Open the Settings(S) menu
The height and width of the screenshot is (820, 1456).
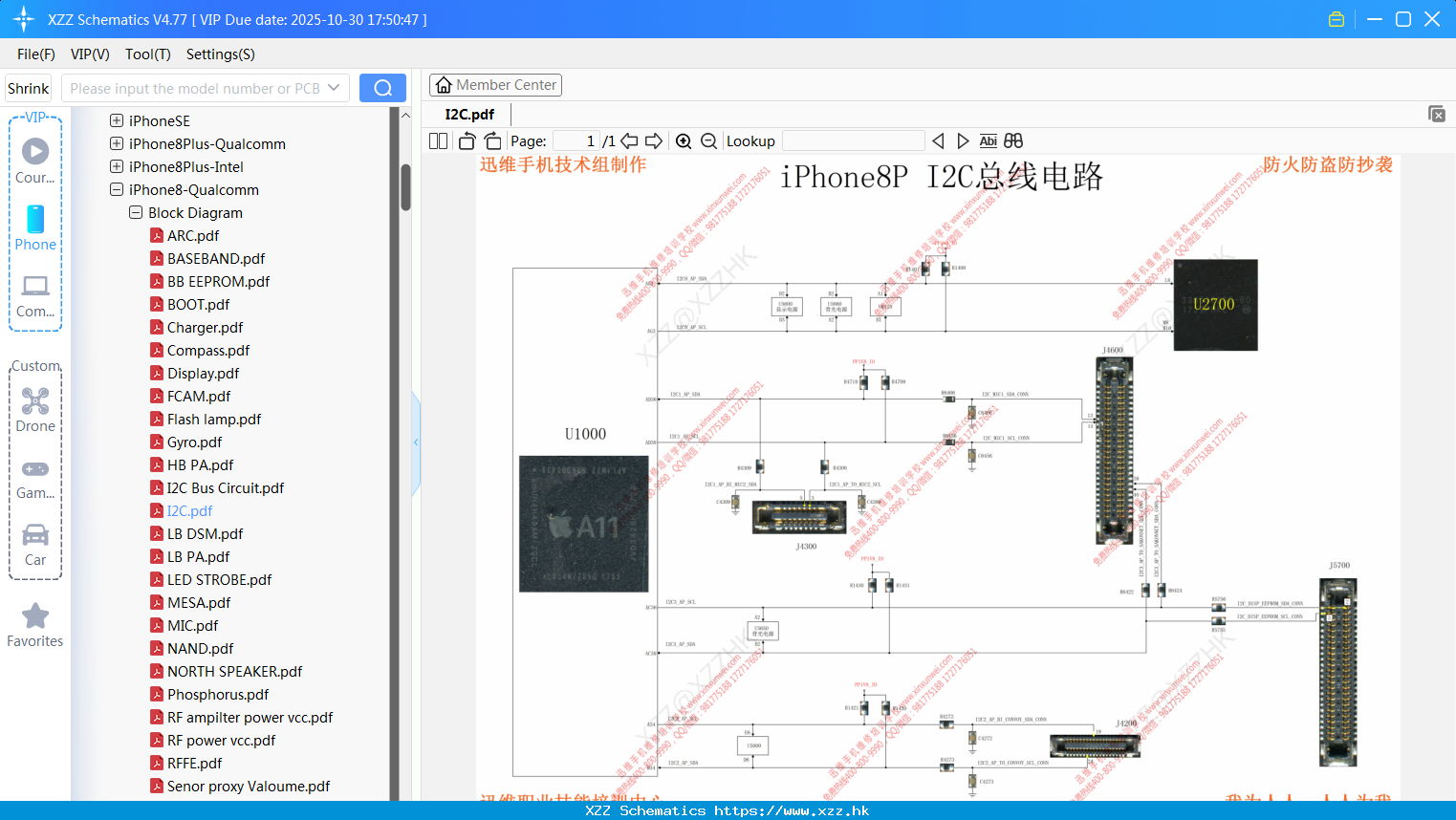coord(221,54)
